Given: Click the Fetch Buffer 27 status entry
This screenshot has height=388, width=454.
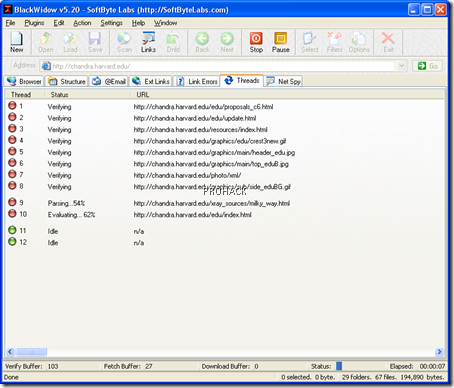Looking at the screenshot, I should point(128,366).
